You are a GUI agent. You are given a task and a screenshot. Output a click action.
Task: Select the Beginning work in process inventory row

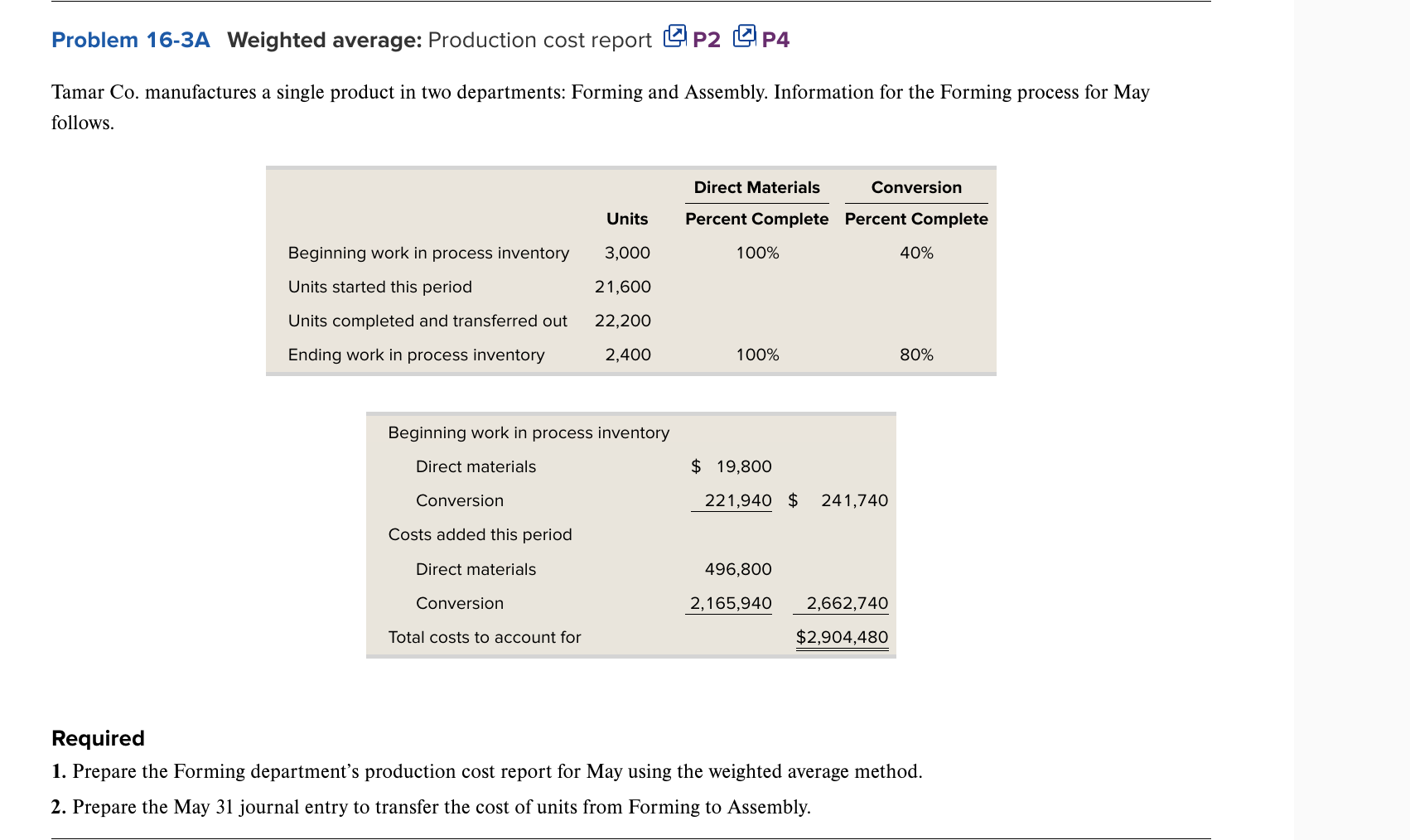click(x=428, y=253)
